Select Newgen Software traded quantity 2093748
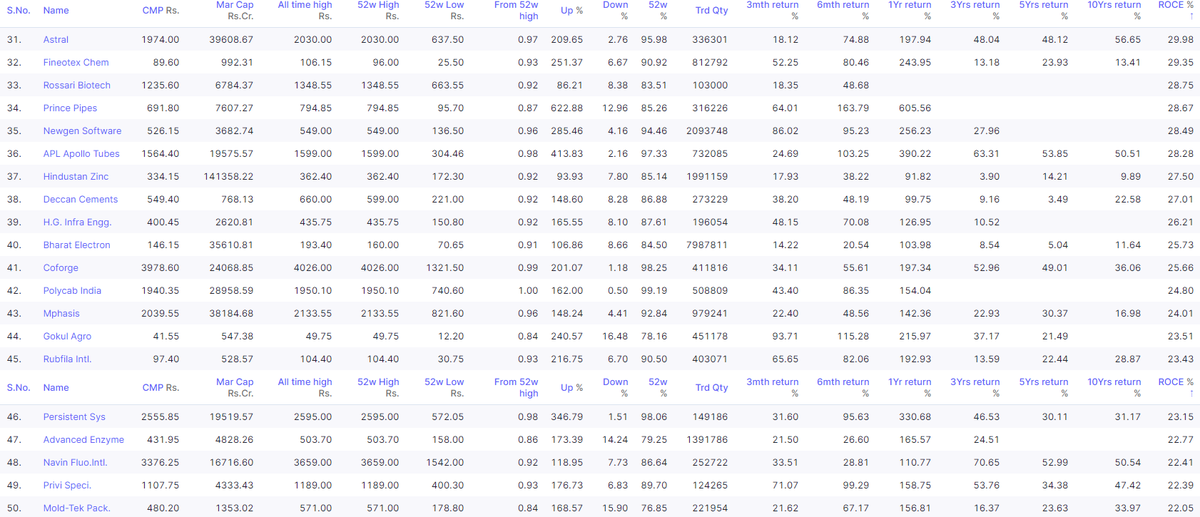The width and height of the screenshot is (1200, 517). click(708, 131)
